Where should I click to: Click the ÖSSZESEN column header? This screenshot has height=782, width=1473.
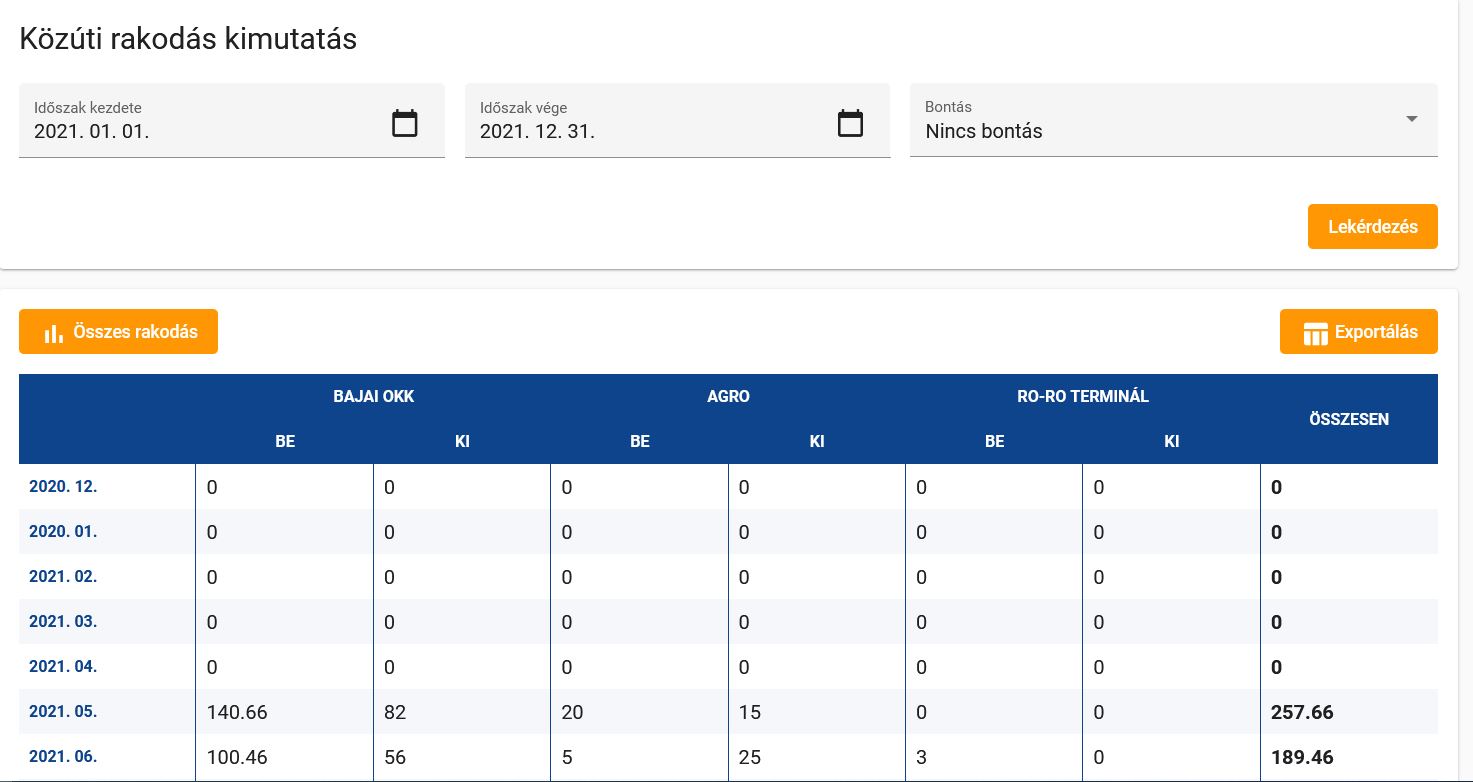pyautogui.click(x=1348, y=419)
